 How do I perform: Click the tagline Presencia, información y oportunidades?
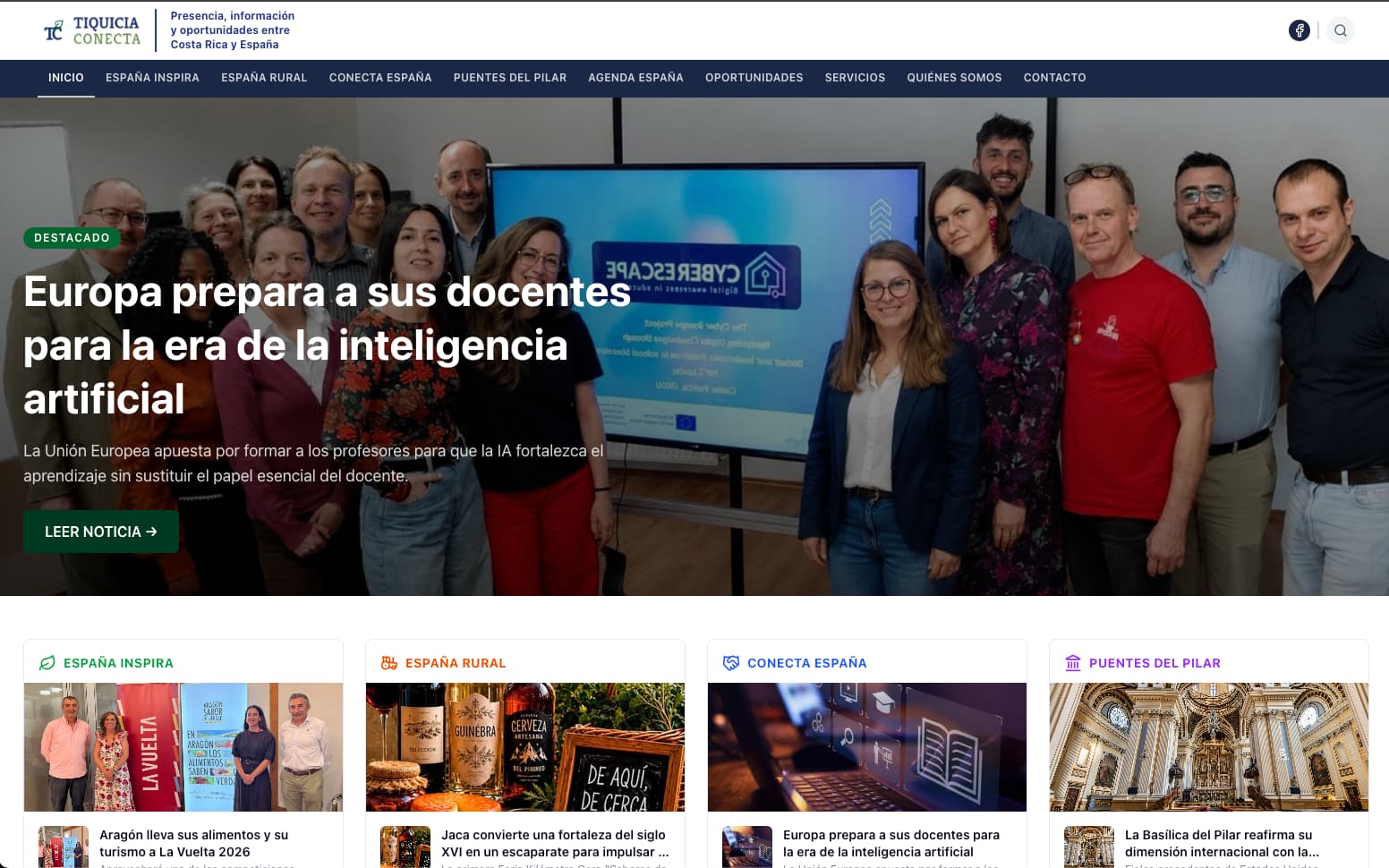(x=233, y=30)
